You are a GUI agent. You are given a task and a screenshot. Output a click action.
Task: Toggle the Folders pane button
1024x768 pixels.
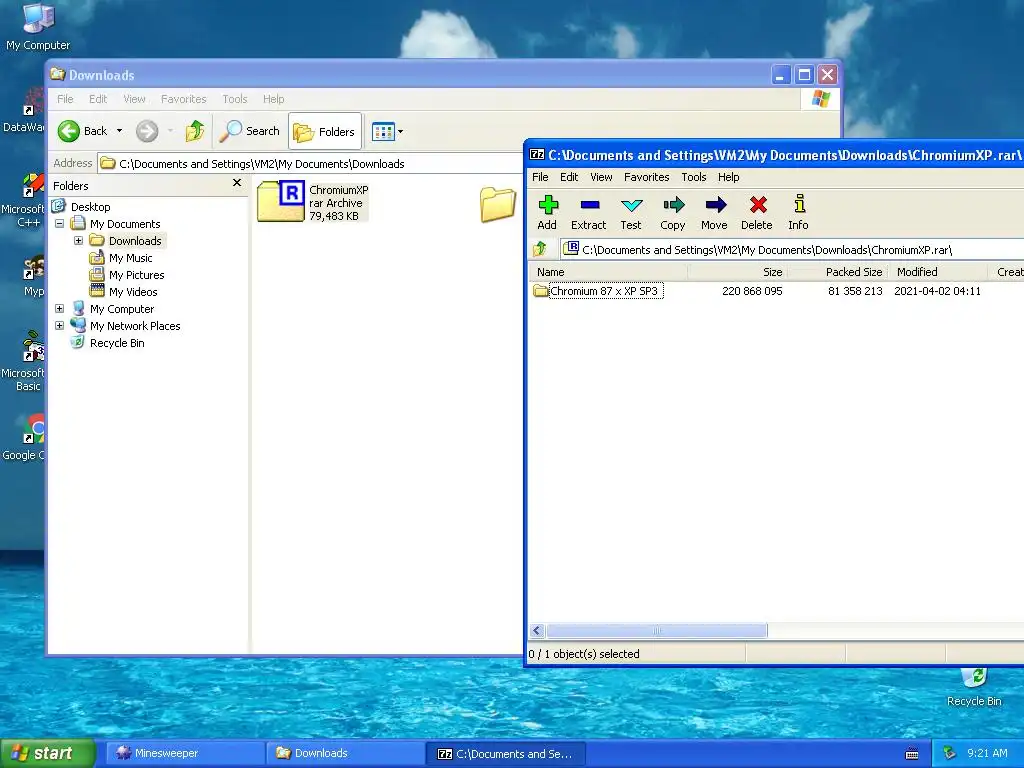(325, 132)
